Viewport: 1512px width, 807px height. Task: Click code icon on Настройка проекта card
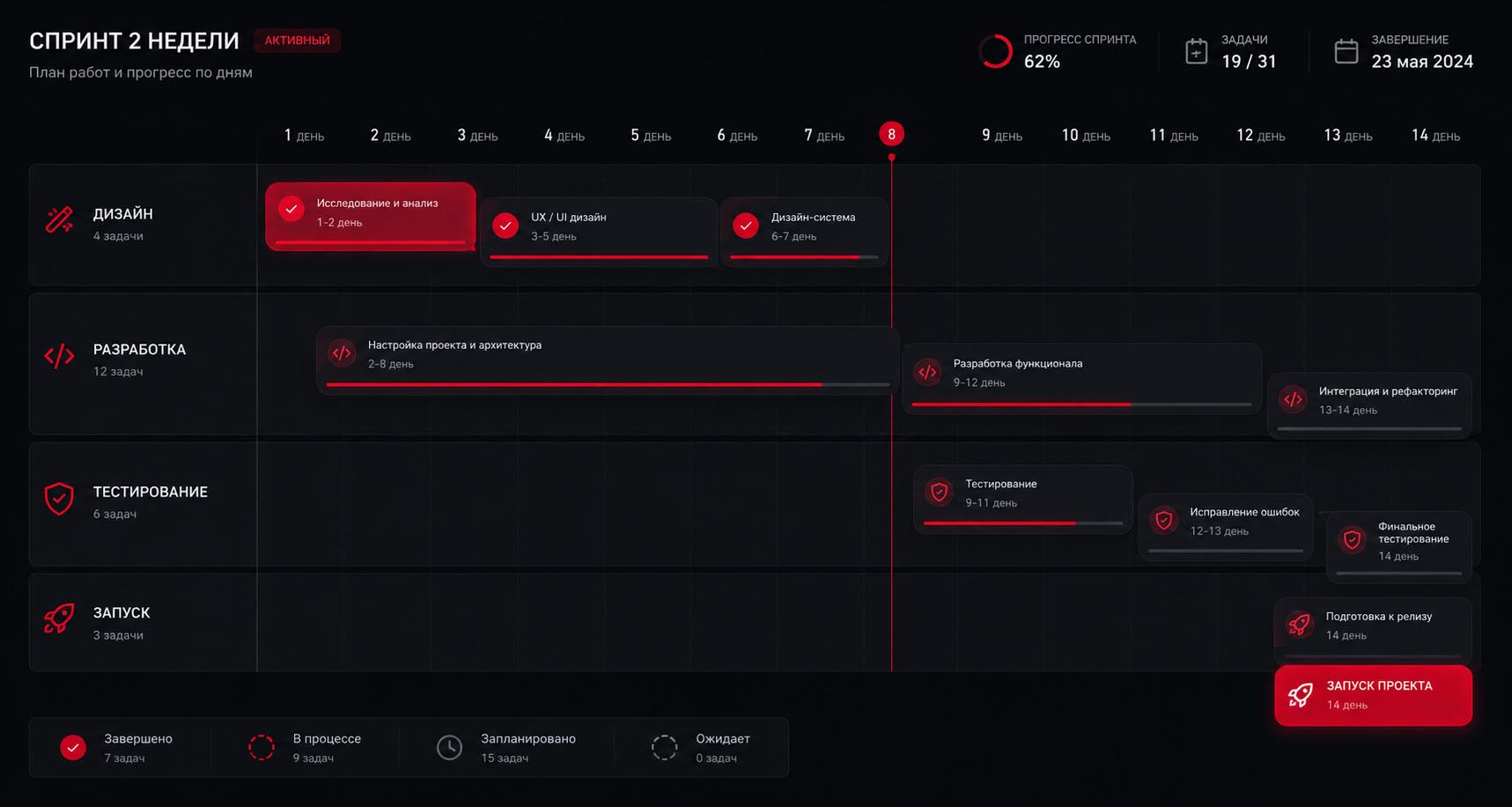(x=342, y=353)
